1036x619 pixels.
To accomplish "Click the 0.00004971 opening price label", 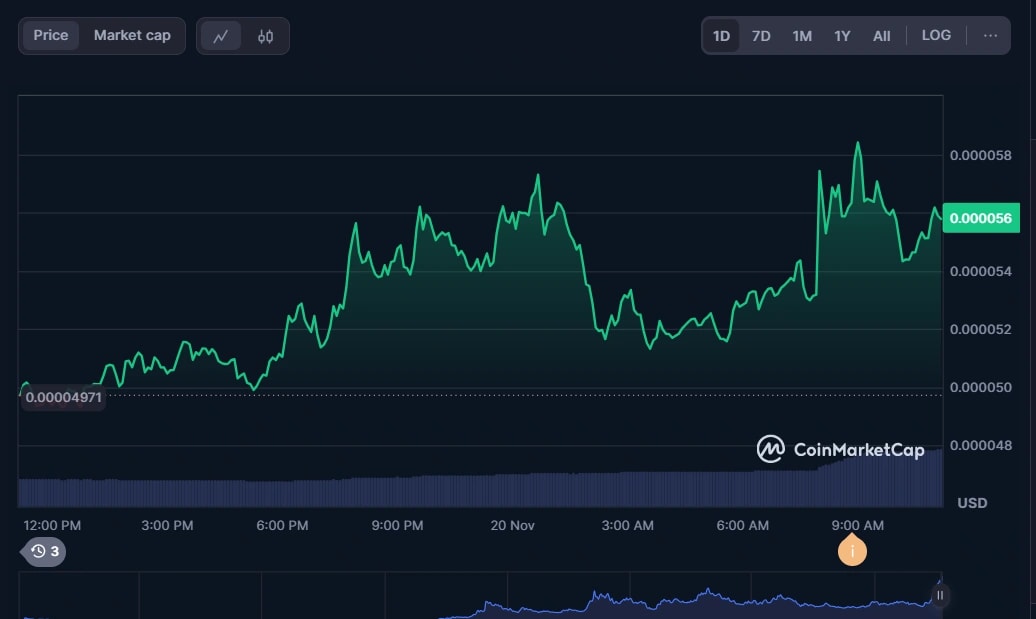I will 63,397.
